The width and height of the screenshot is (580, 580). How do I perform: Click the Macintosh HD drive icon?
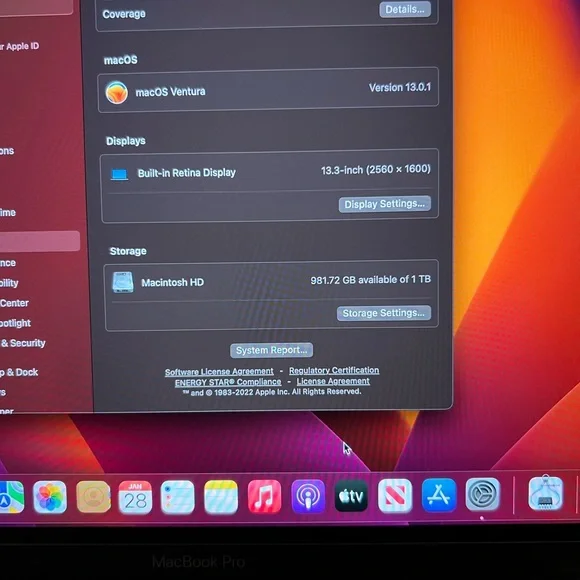[x=123, y=283]
